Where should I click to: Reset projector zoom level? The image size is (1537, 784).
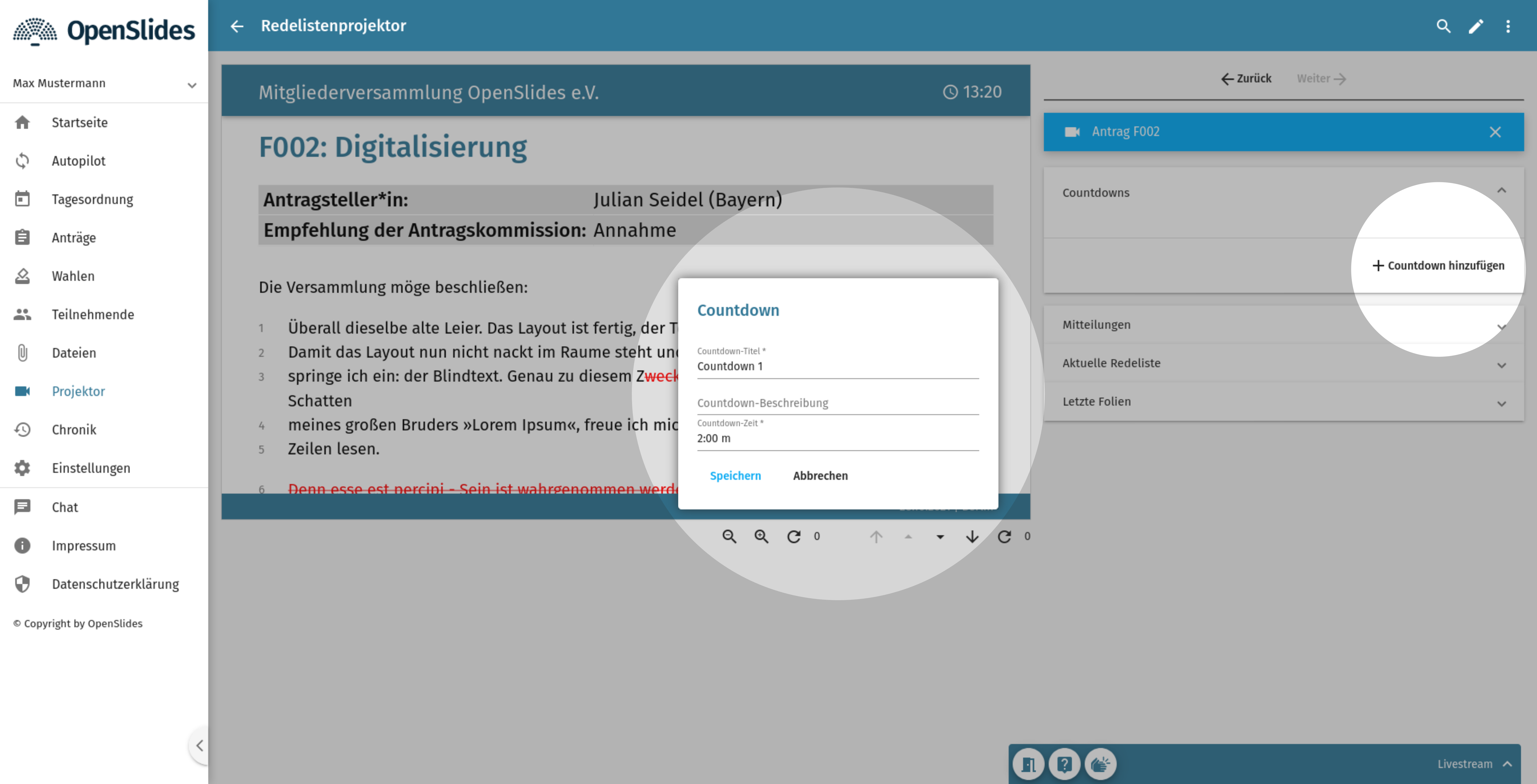[794, 536]
